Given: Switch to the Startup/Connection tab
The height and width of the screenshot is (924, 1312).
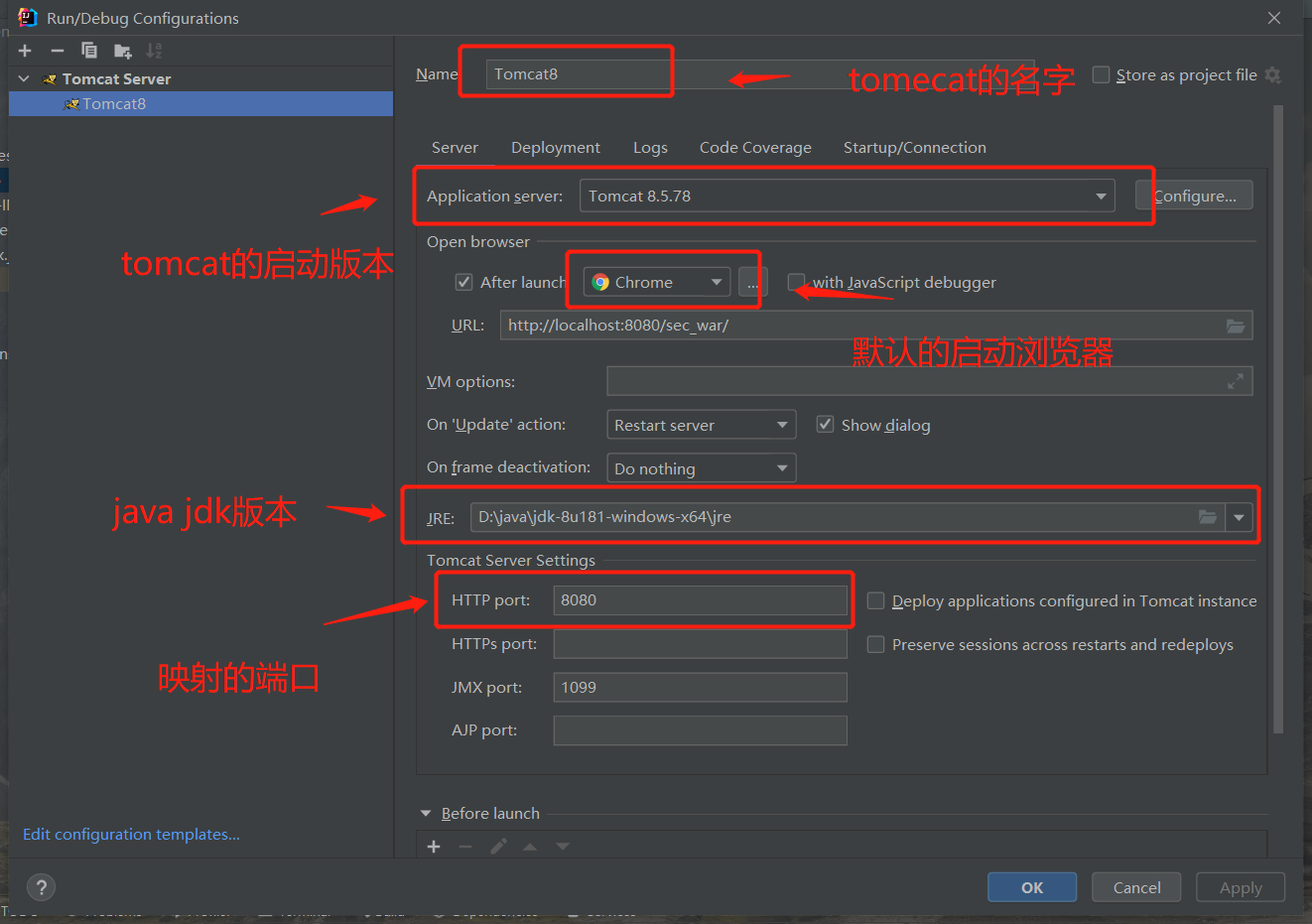Looking at the screenshot, I should tap(915, 147).
